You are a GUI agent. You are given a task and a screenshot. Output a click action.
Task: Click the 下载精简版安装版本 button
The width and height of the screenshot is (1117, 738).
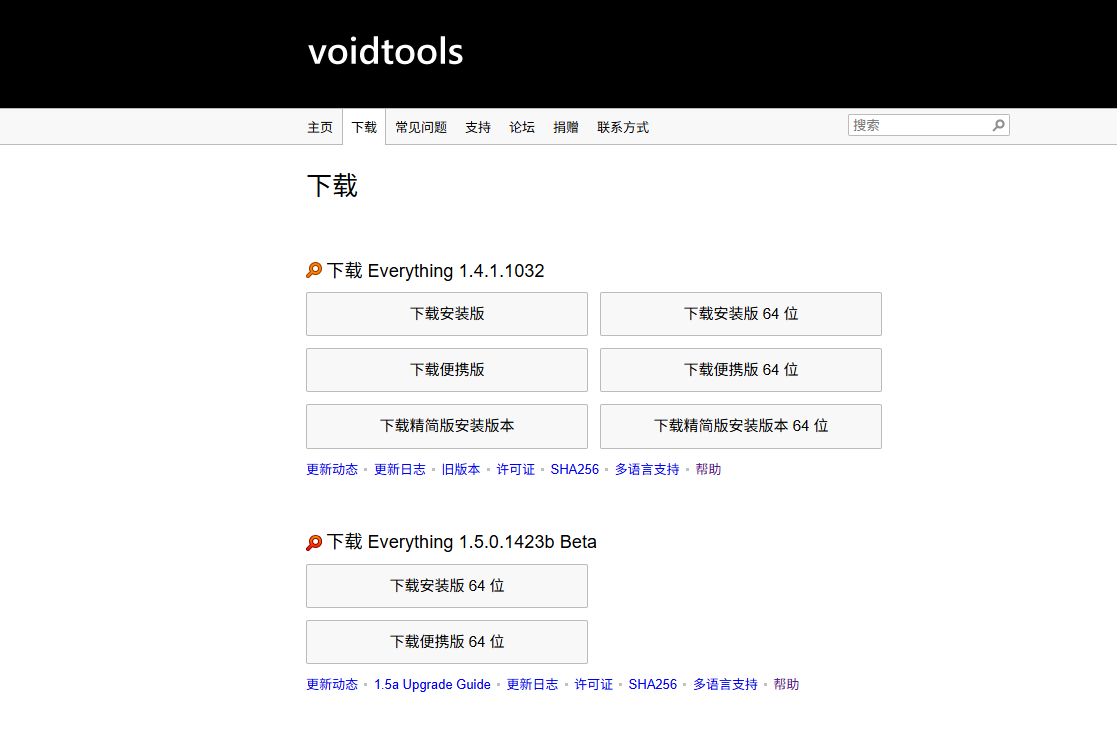(447, 426)
